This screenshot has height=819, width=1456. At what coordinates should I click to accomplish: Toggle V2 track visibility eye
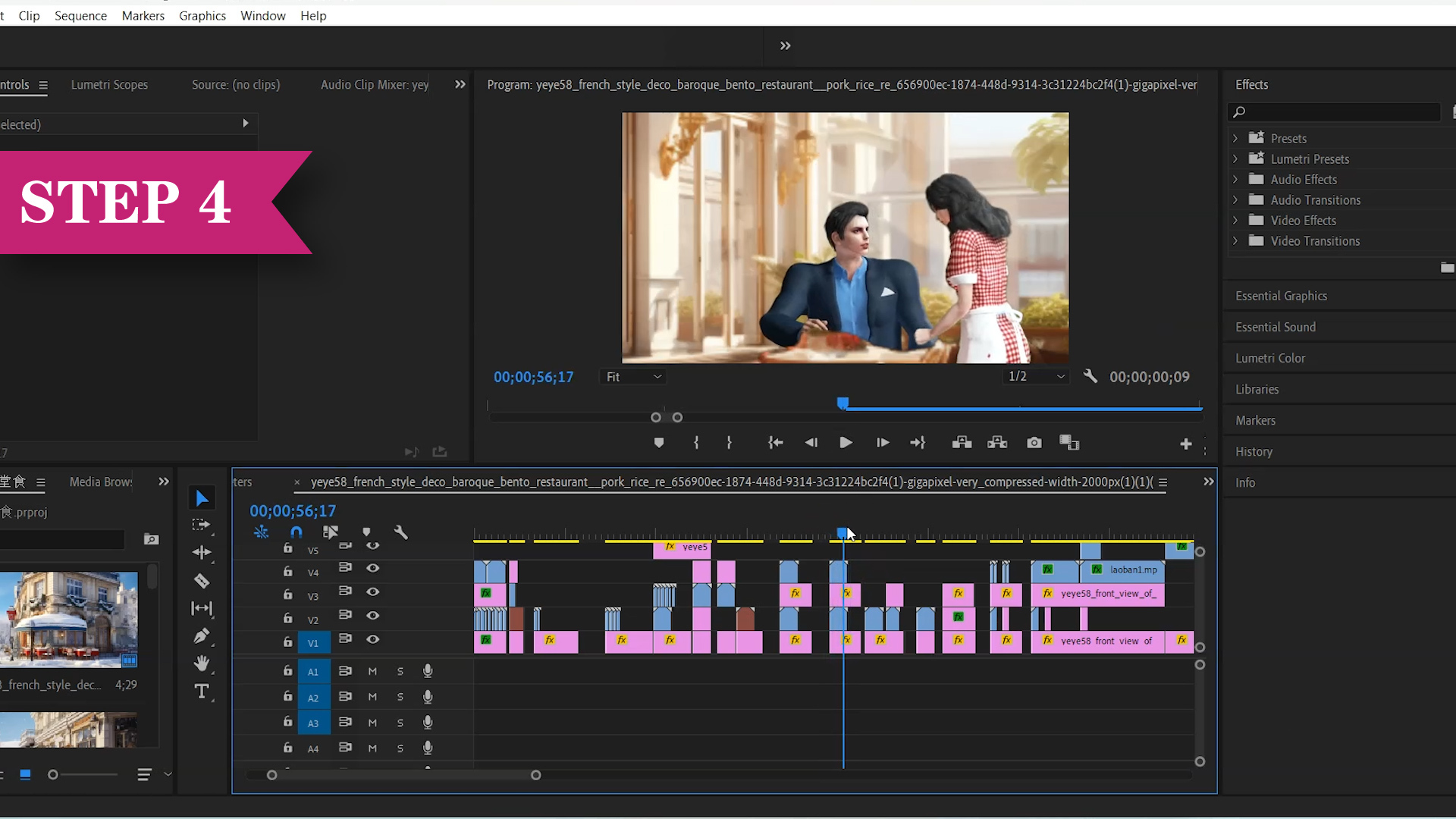(x=373, y=616)
